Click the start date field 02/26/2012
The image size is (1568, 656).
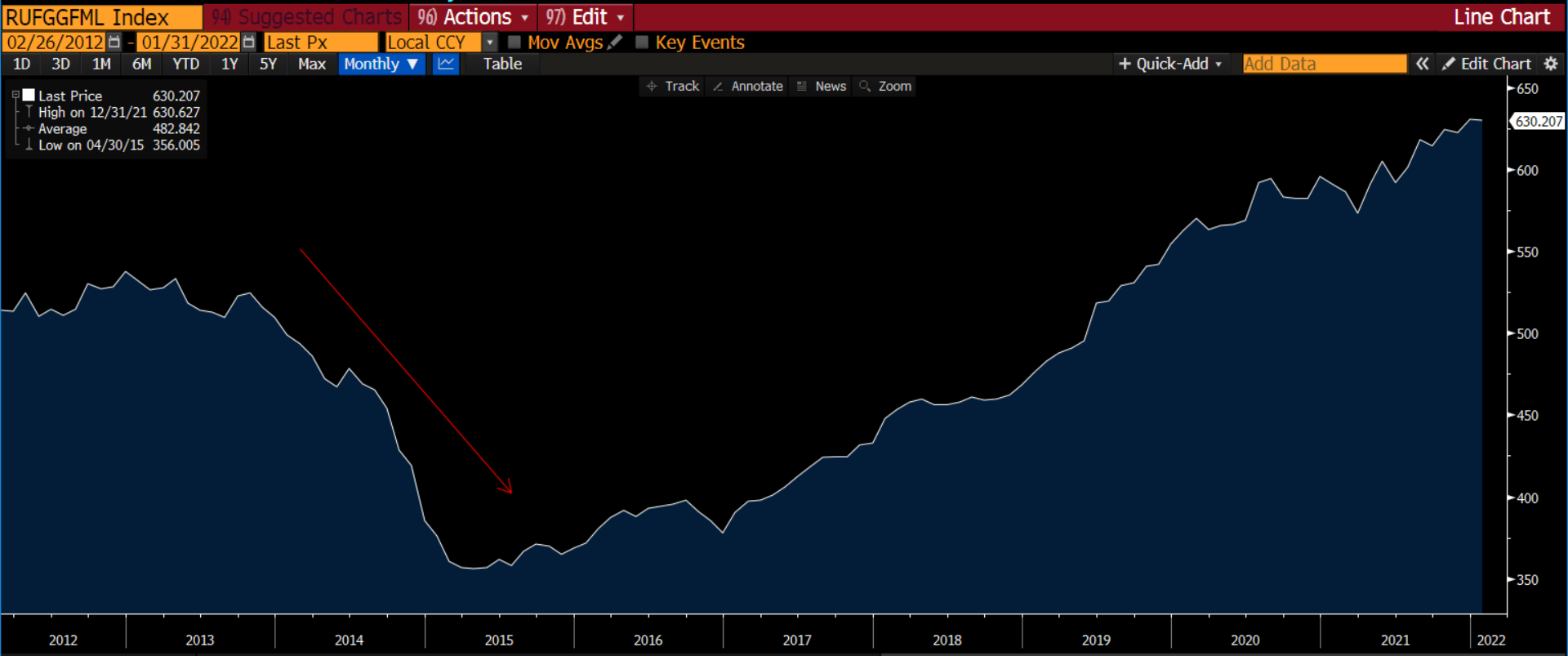(x=56, y=42)
